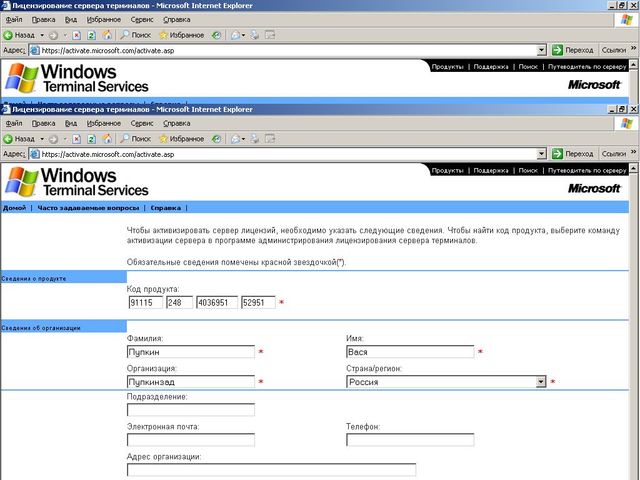Open Mail icon dropdown arrow in lower window
Image resolution: width=640 pixels, height=480 pixels.
pyautogui.click(x=243, y=139)
